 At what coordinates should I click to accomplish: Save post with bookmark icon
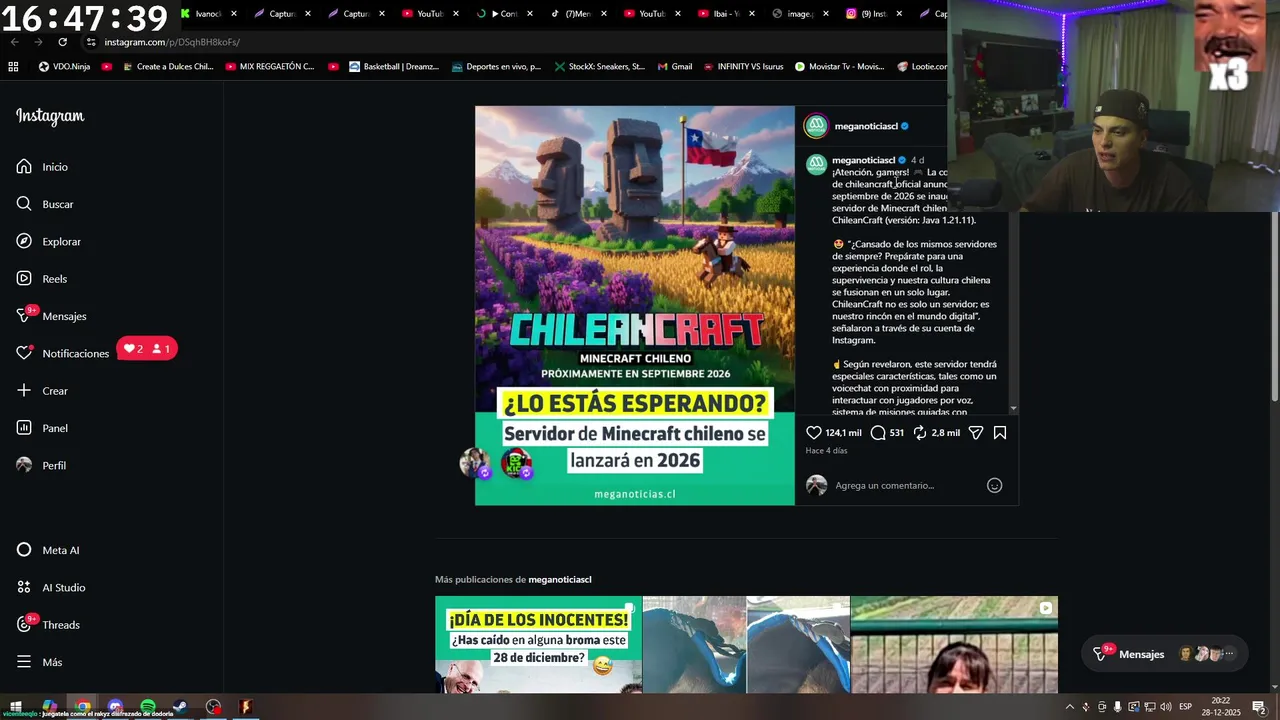pos(1000,433)
